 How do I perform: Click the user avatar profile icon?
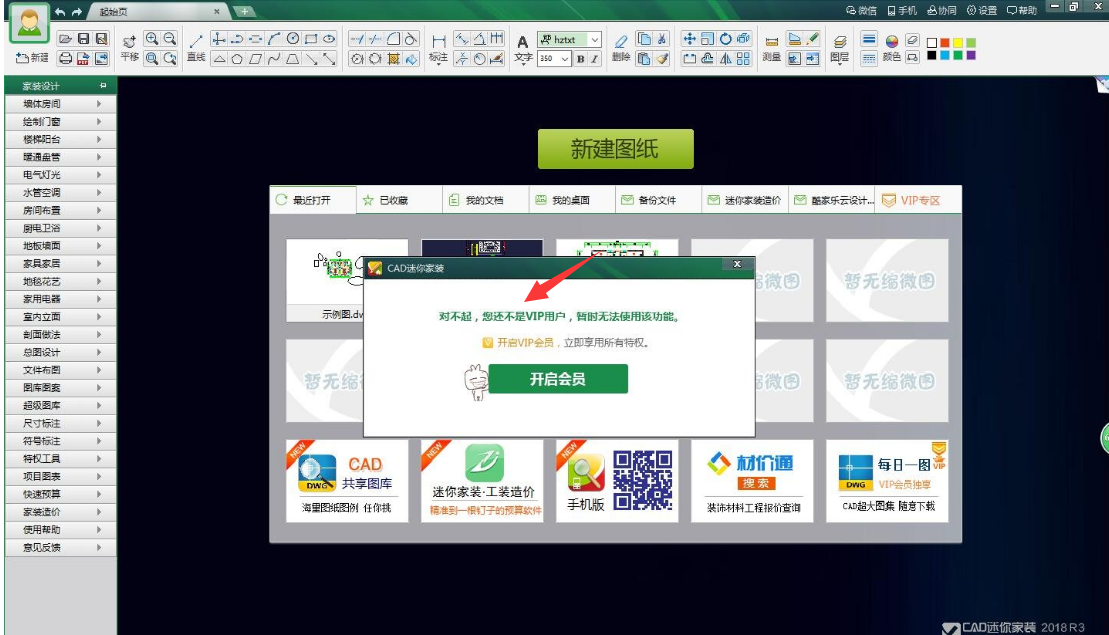point(30,23)
